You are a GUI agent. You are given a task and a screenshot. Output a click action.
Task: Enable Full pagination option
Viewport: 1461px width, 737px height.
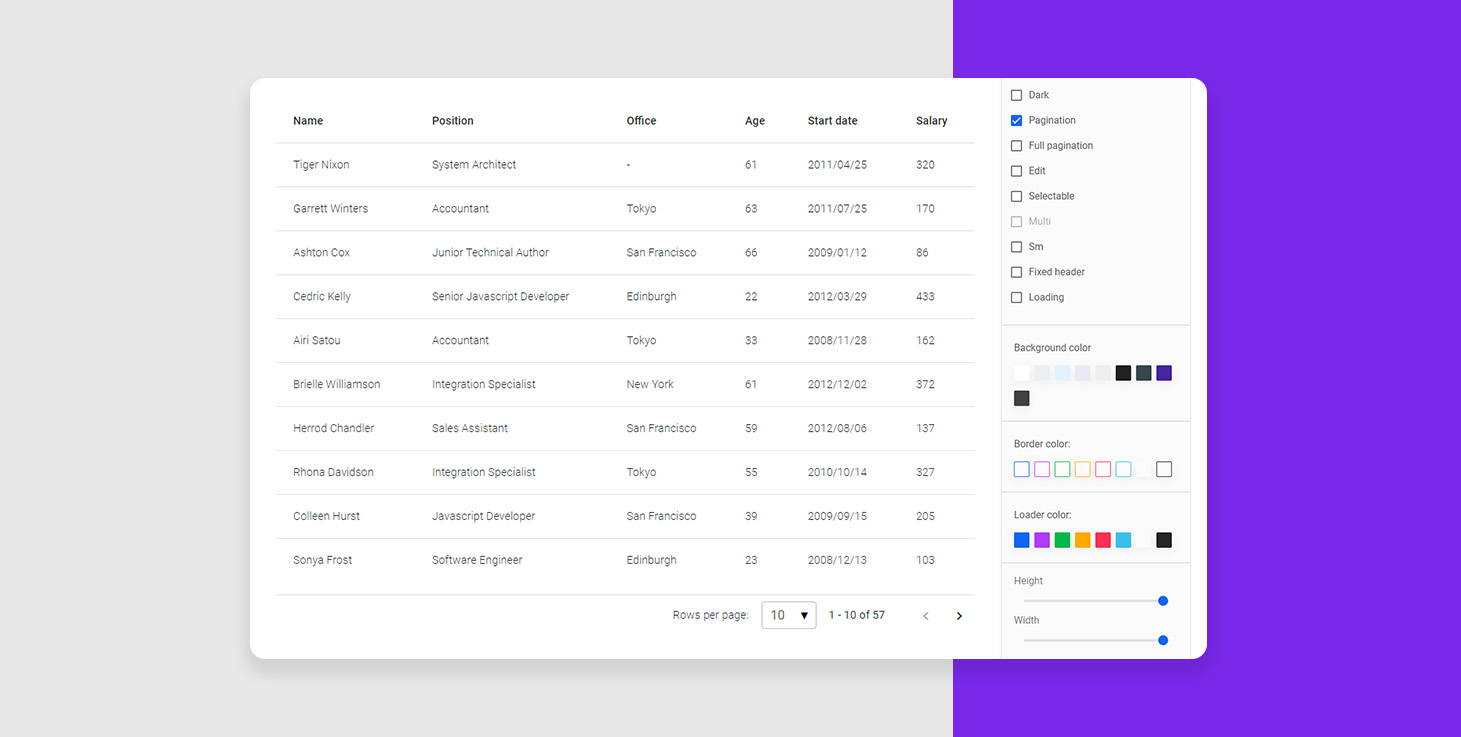pyautogui.click(x=1017, y=146)
